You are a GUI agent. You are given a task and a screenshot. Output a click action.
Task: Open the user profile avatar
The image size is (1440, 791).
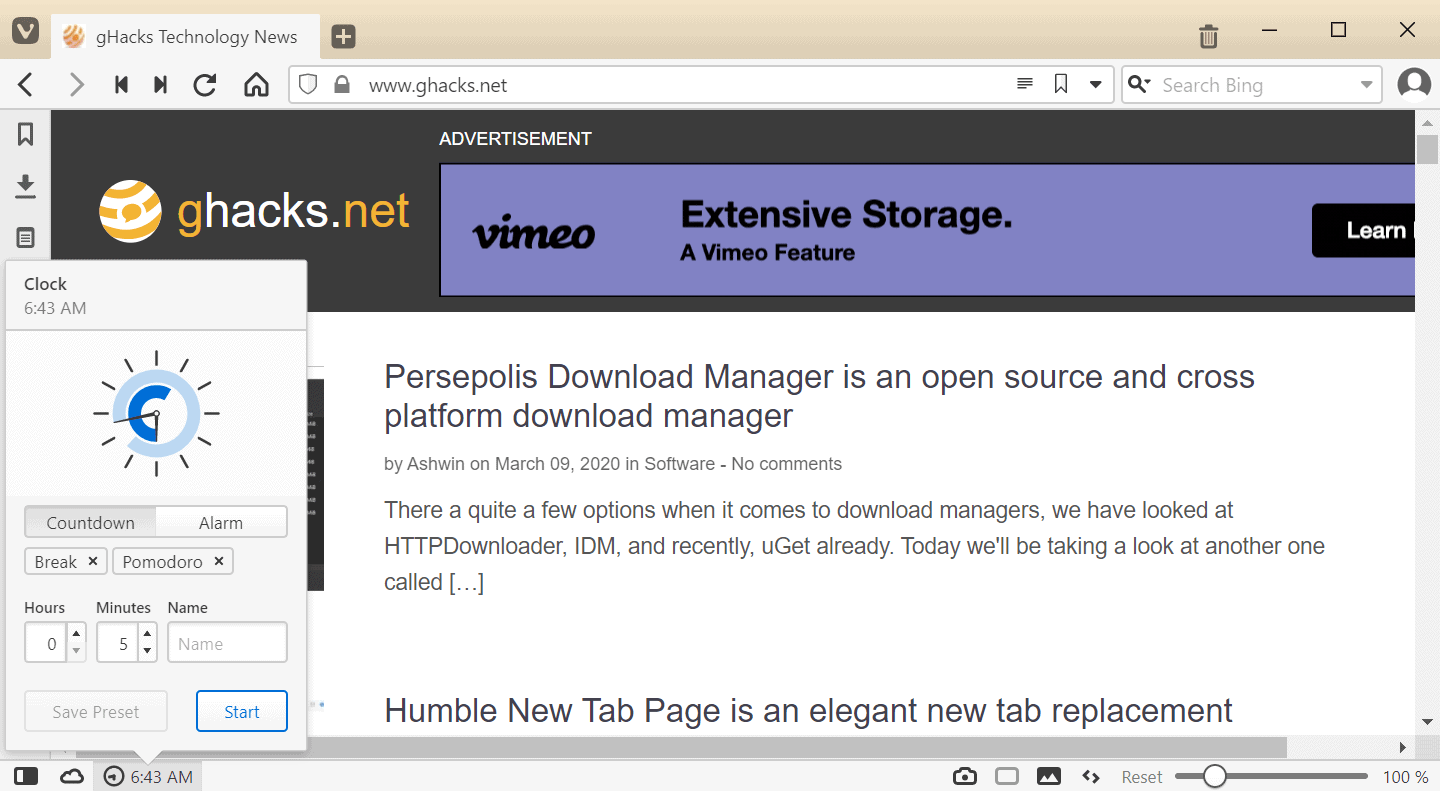(1414, 84)
